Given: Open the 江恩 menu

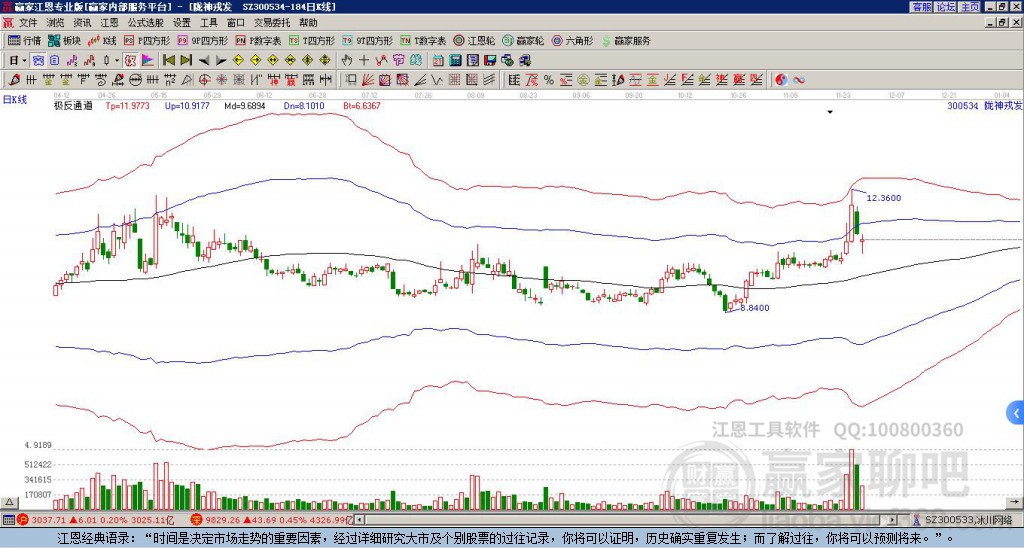Looking at the screenshot, I should pyautogui.click(x=109, y=23).
